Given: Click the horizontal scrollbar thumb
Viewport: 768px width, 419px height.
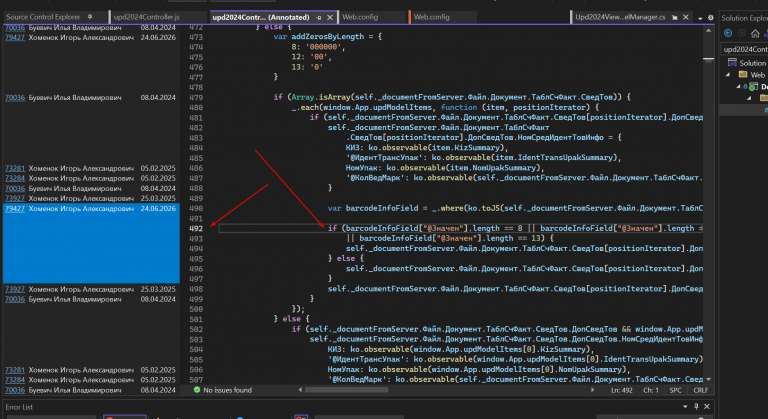Looking at the screenshot, I should coord(347,390).
